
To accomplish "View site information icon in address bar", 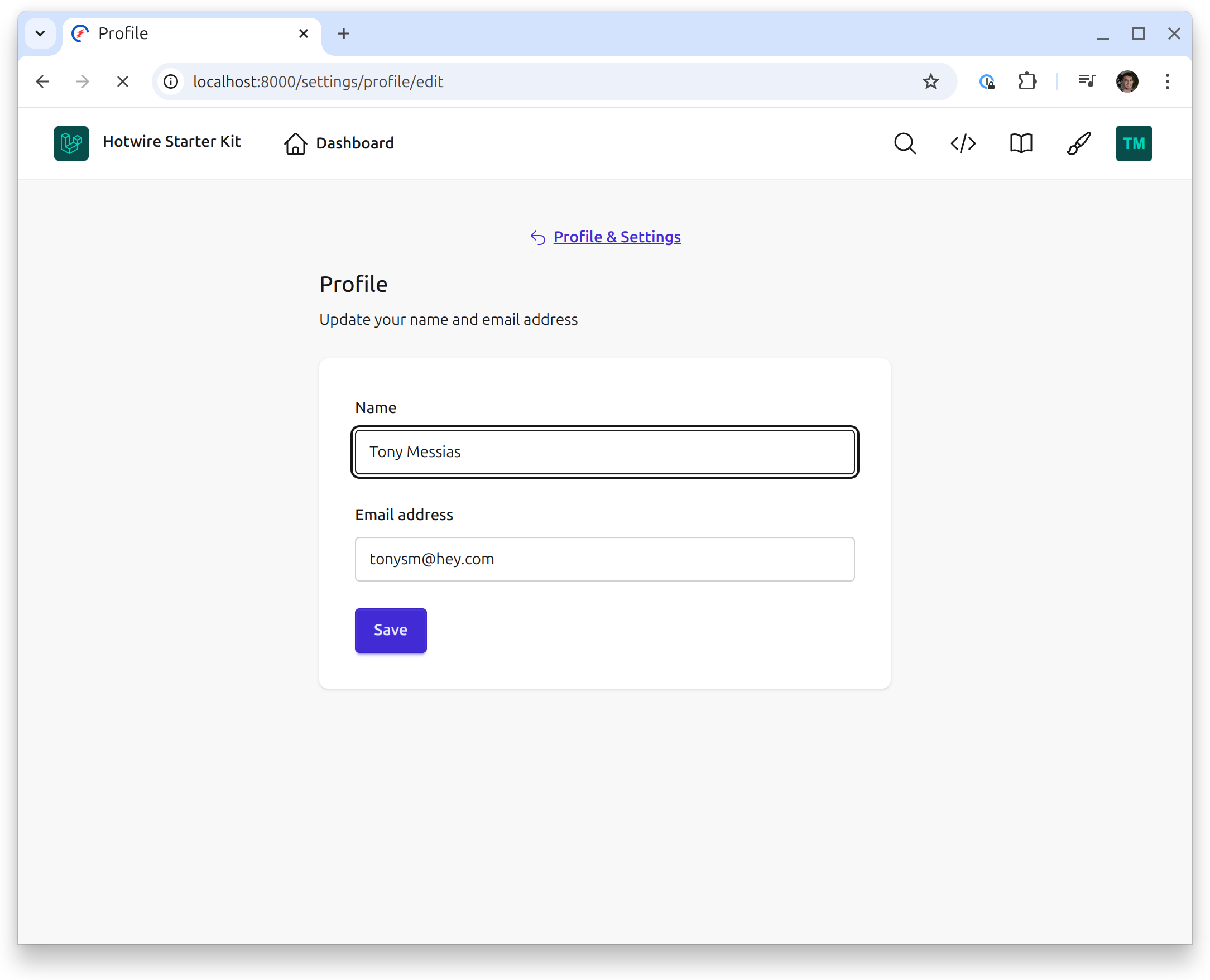I will (171, 82).
